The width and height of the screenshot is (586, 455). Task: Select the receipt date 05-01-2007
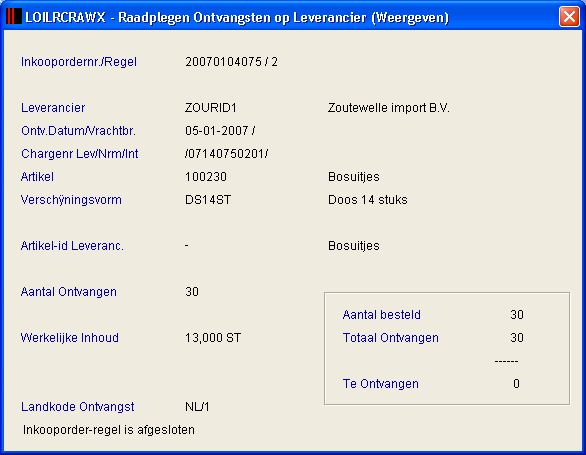point(217,131)
